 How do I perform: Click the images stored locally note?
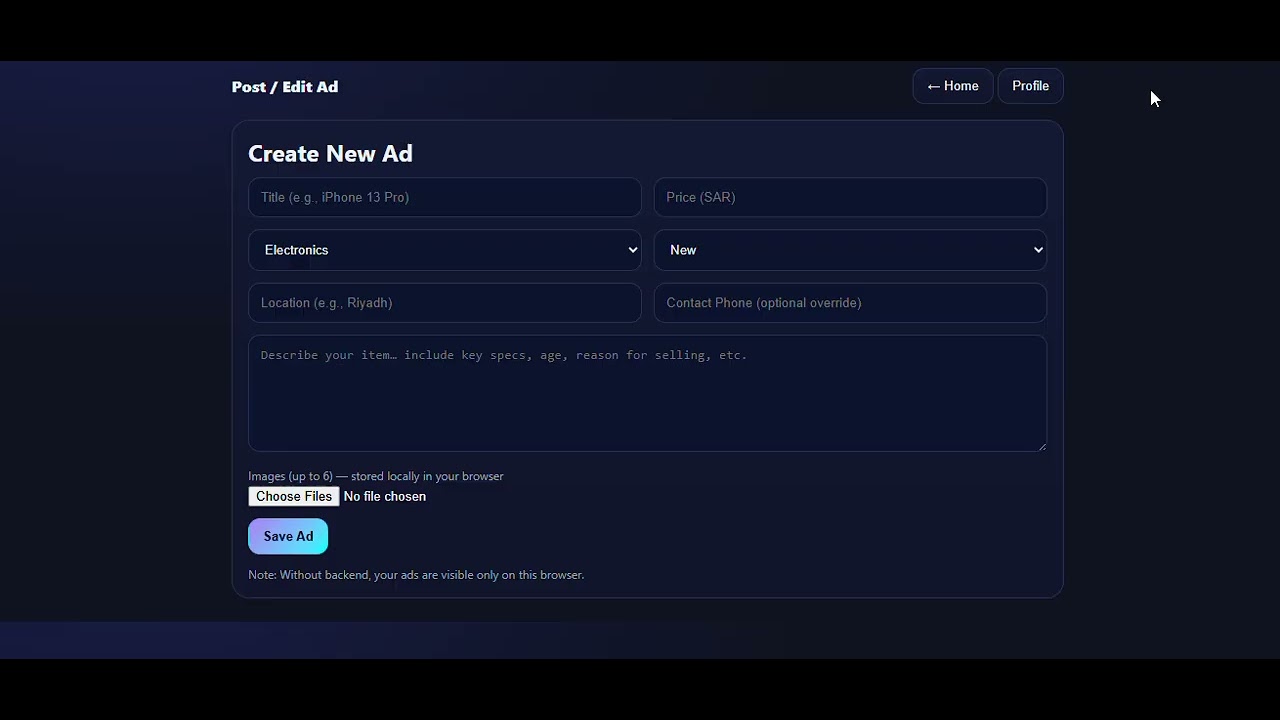376,477
